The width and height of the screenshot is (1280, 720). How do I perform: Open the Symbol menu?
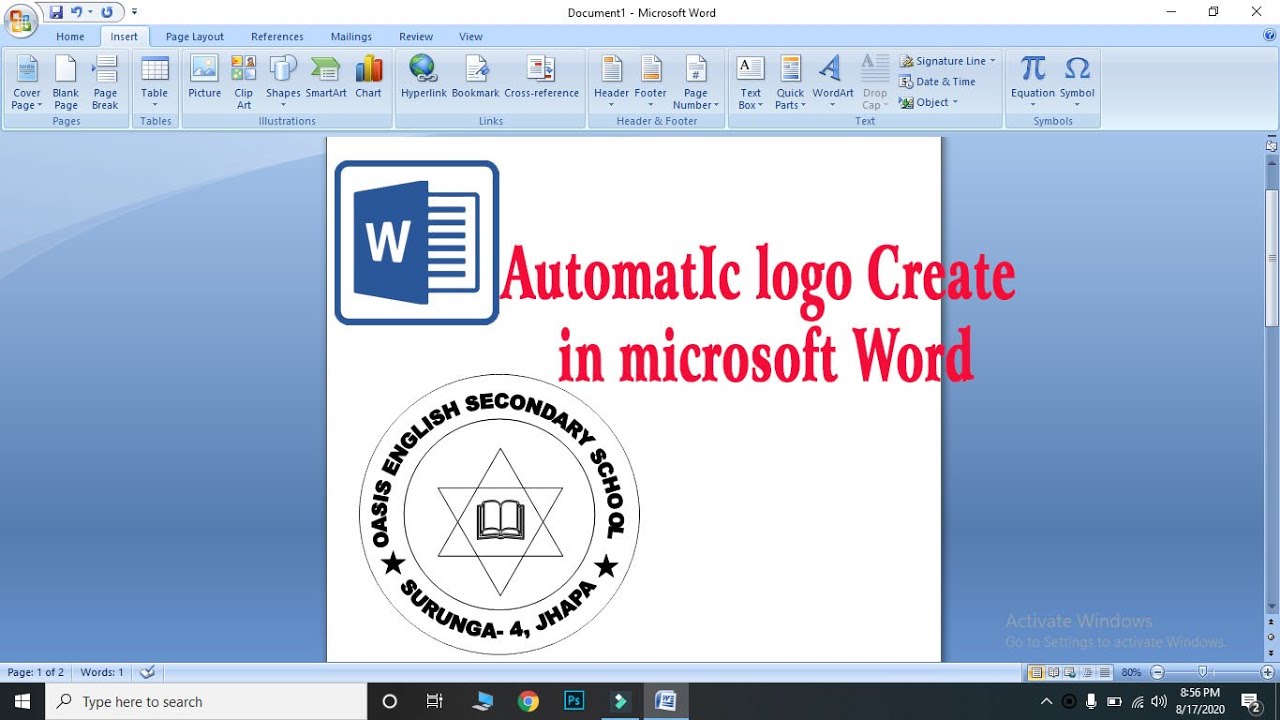1077,82
